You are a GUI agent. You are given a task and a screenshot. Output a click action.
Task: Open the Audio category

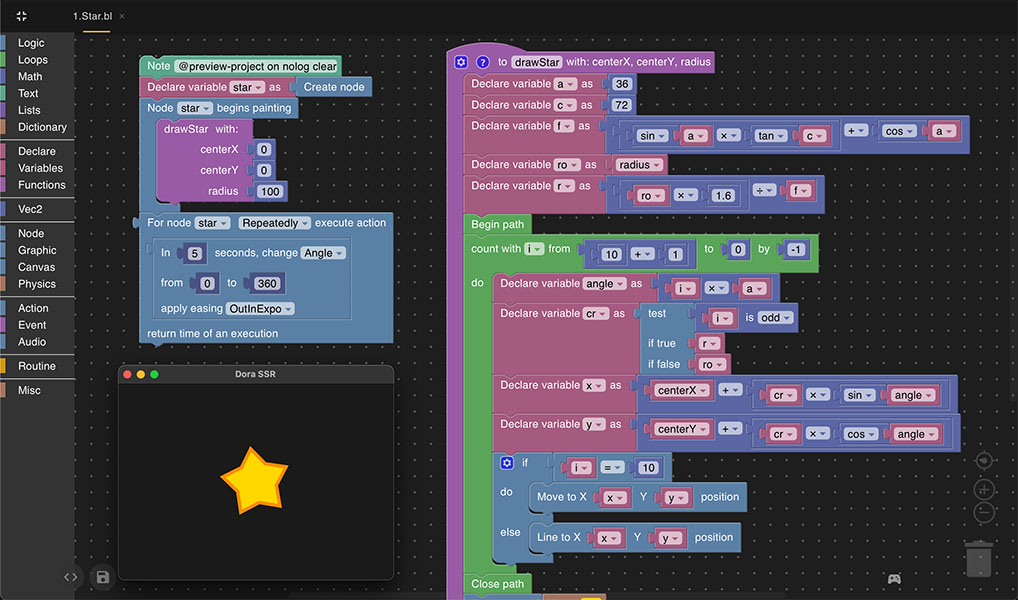(x=32, y=342)
